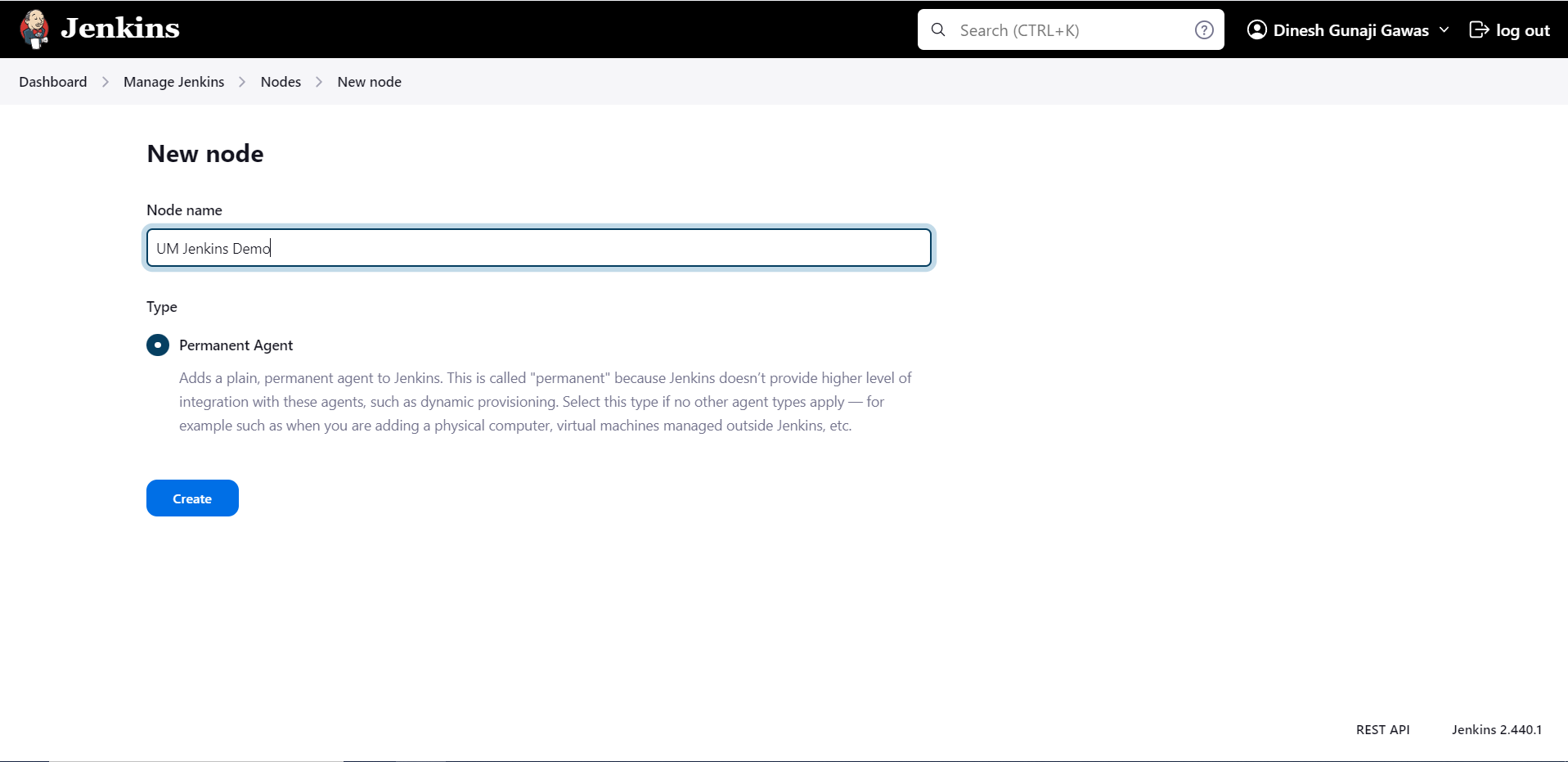1568x762 pixels.
Task: Expand chevron after Dashboard breadcrumb
Action: coord(106,82)
